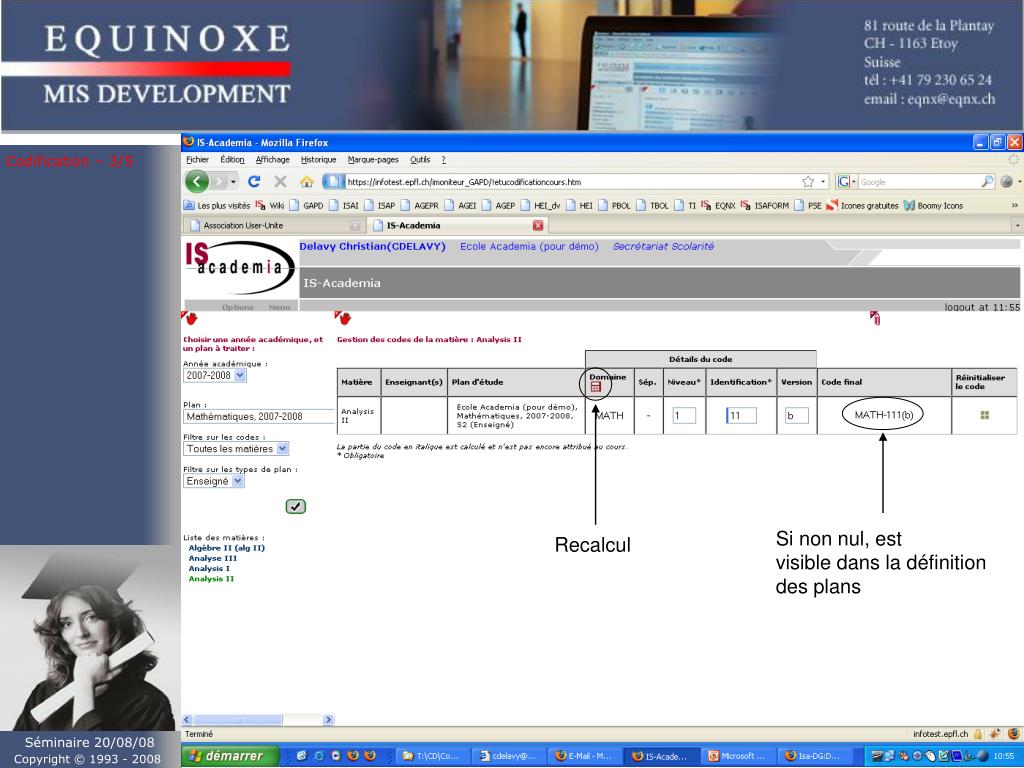Click the Menu item in IS-Academia header
1024x768 pixels.
pos(280,307)
